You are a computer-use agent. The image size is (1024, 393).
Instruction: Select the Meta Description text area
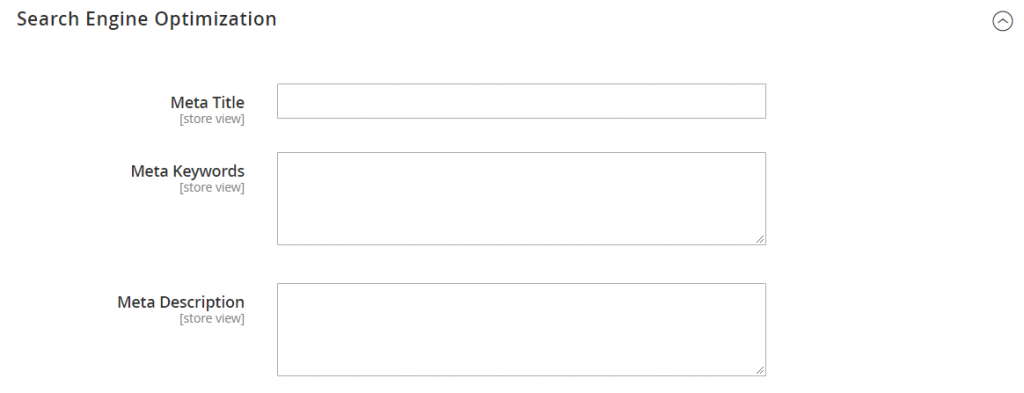pyautogui.click(x=521, y=330)
